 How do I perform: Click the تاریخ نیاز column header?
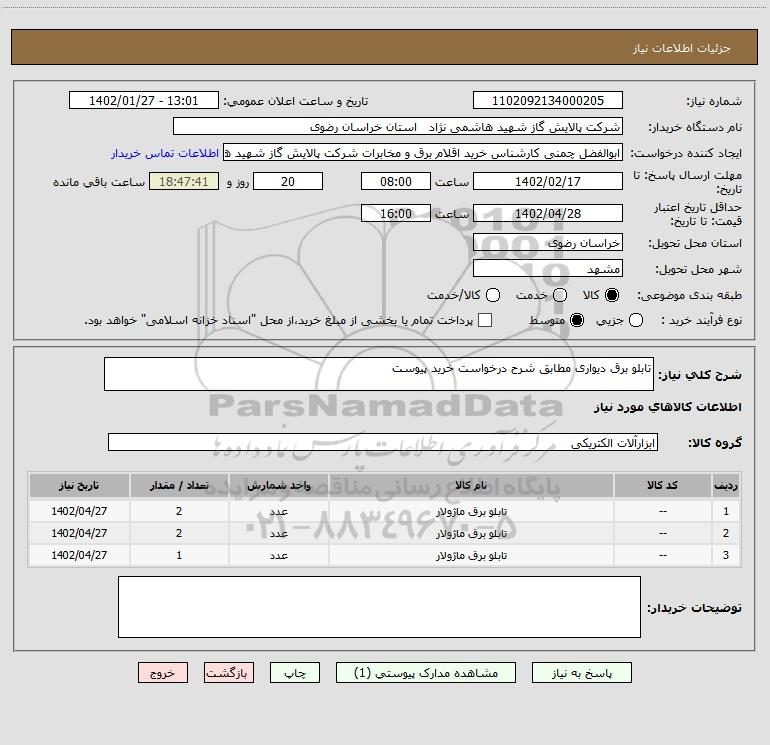[x=79, y=486]
